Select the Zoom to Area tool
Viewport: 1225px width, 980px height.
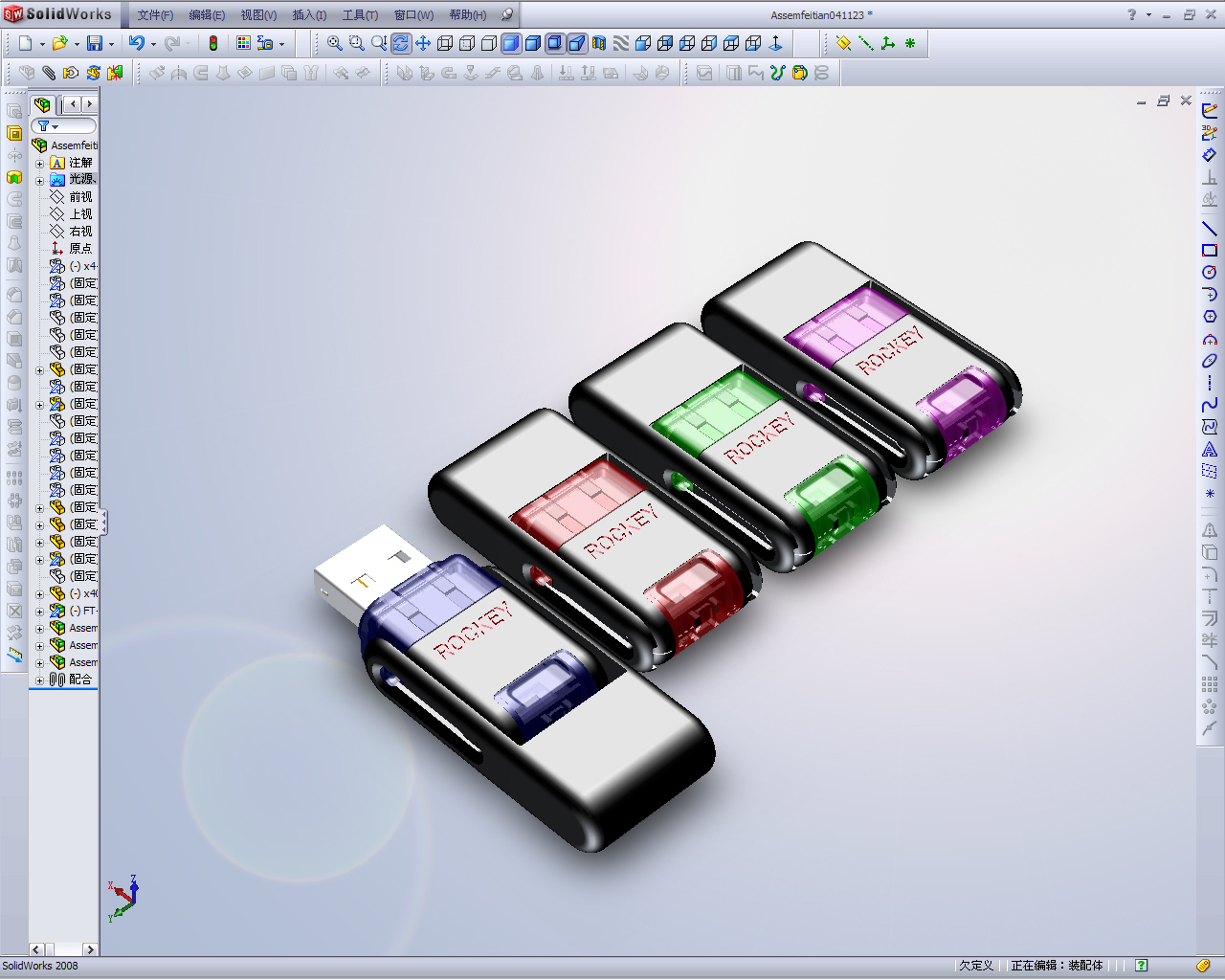point(357,43)
